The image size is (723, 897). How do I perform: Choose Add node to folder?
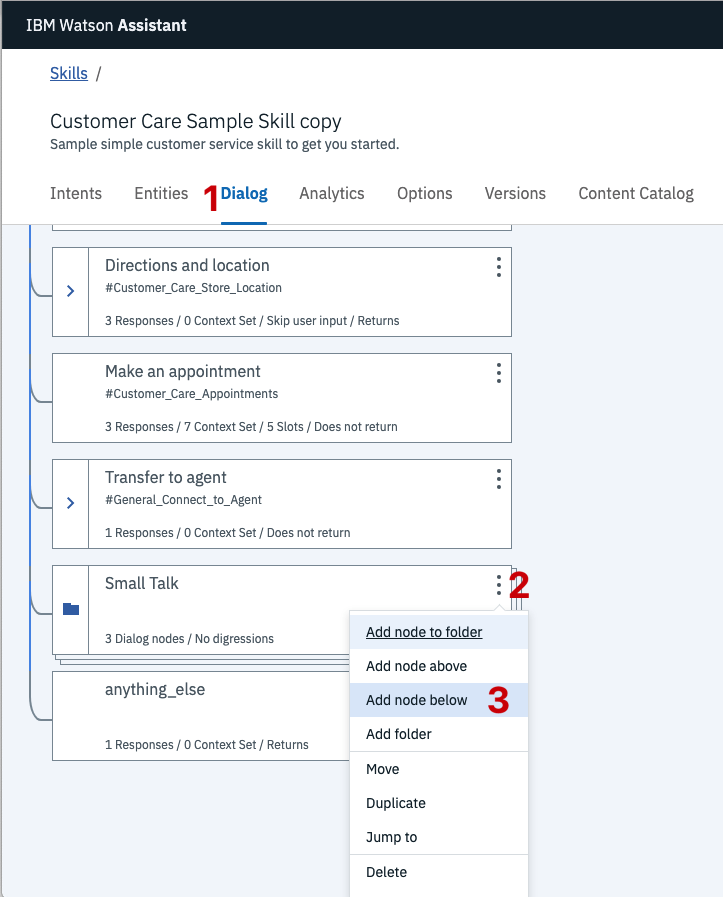439,632
